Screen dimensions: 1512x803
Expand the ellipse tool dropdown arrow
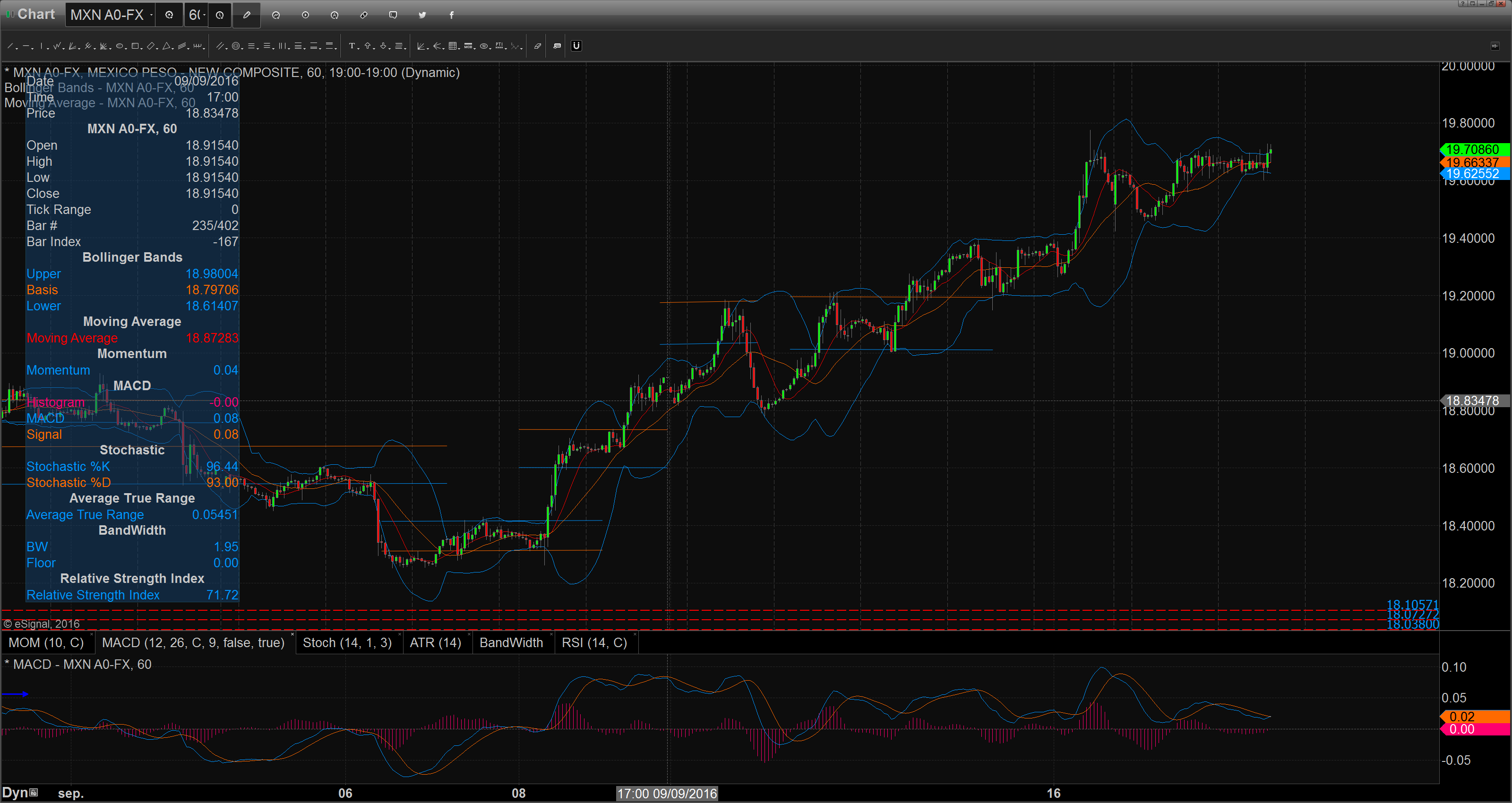tap(126, 48)
